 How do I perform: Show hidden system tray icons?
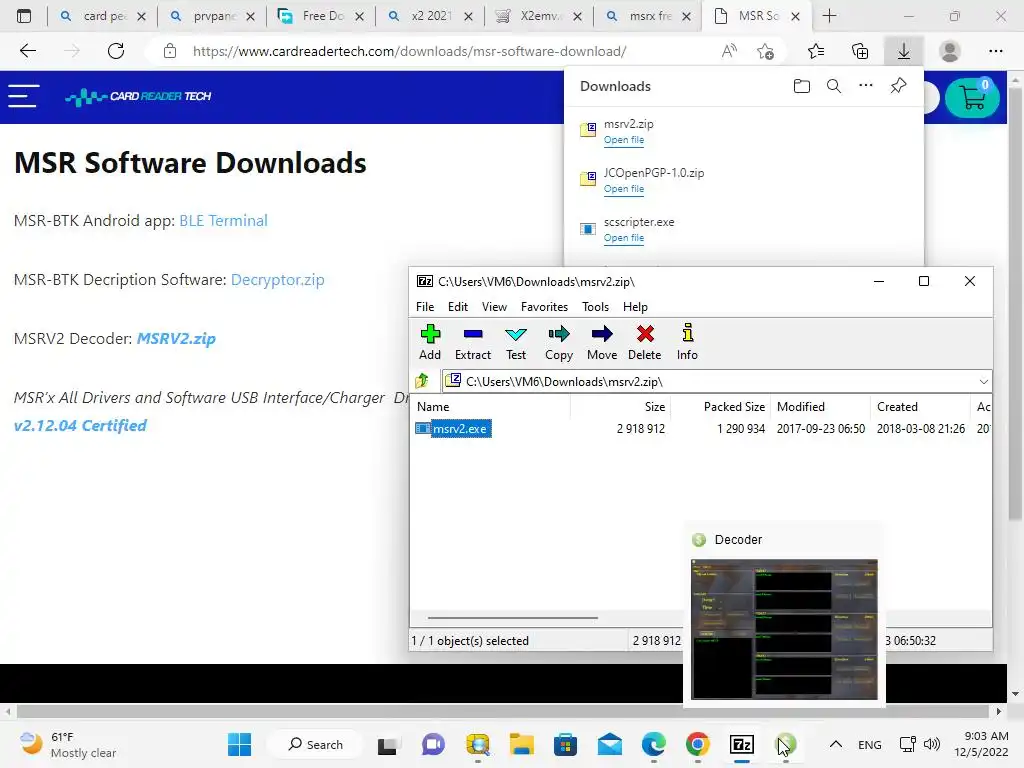pyautogui.click(x=835, y=744)
